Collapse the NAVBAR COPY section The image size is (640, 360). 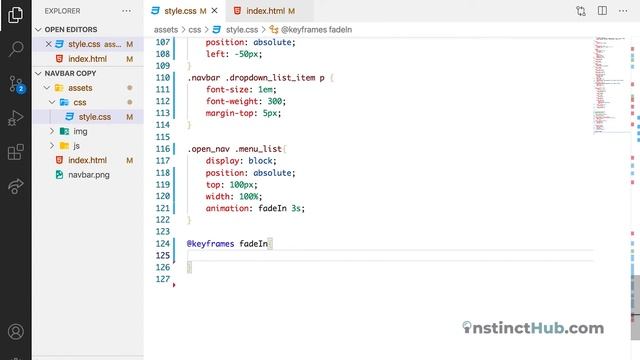(x=66, y=73)
